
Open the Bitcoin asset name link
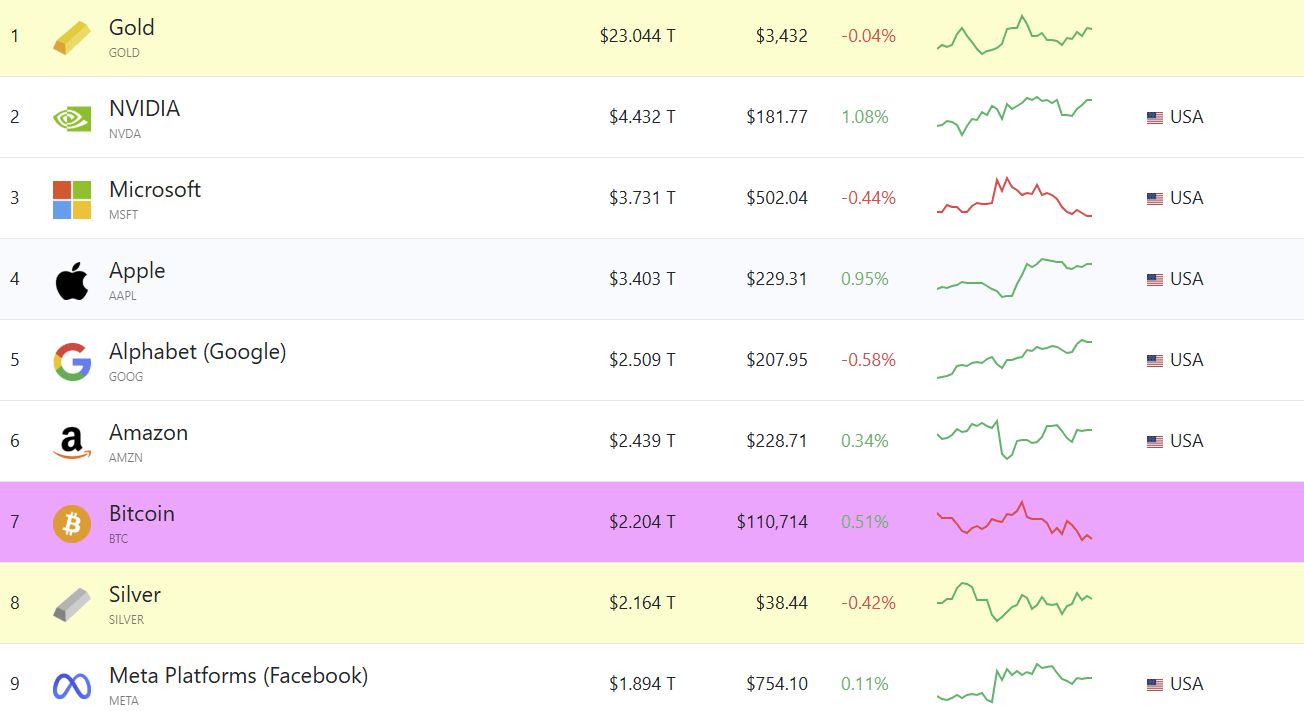(141, 514)
